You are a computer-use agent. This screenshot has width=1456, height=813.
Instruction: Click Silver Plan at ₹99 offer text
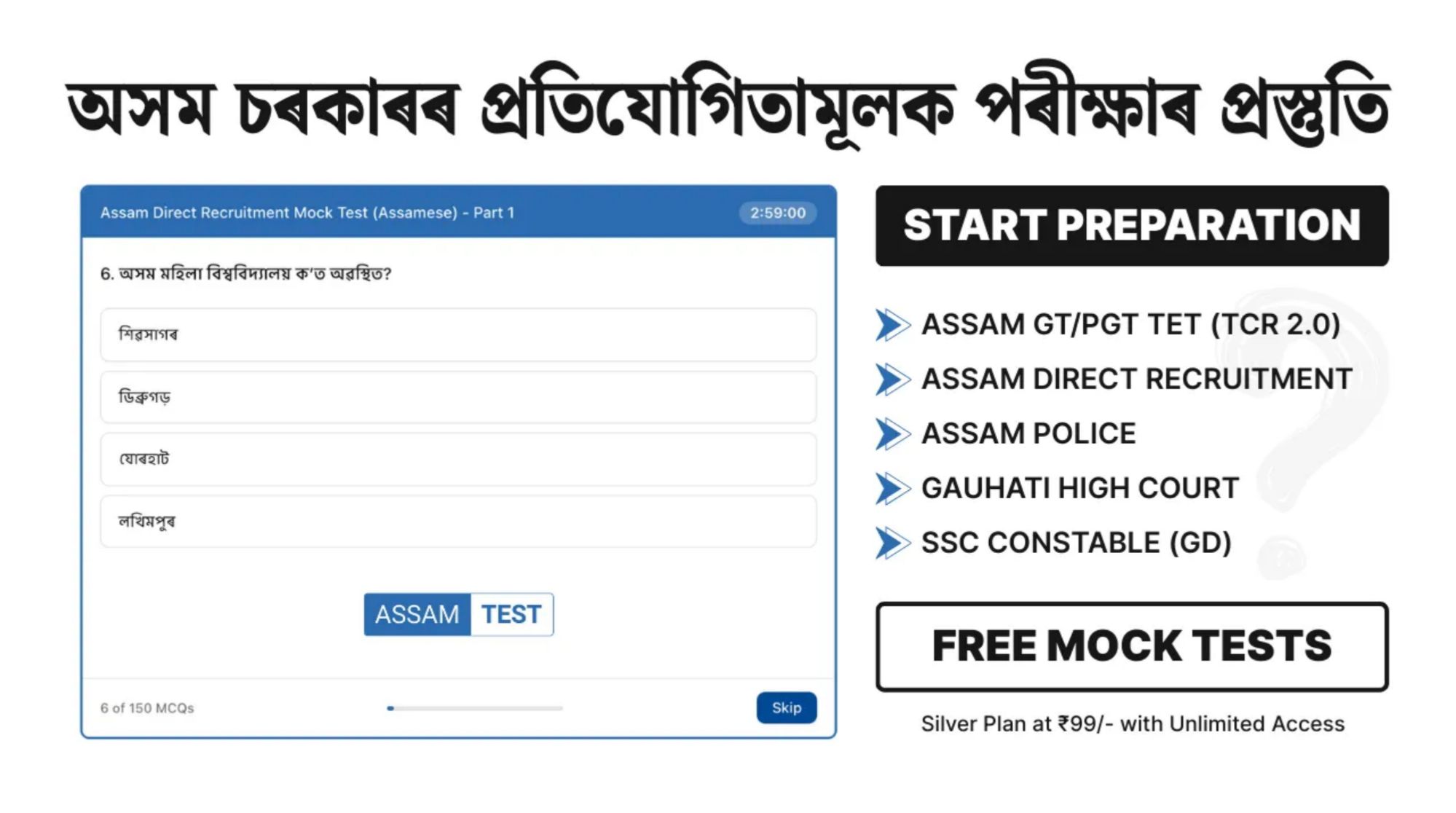click(x=1132, y=723)
